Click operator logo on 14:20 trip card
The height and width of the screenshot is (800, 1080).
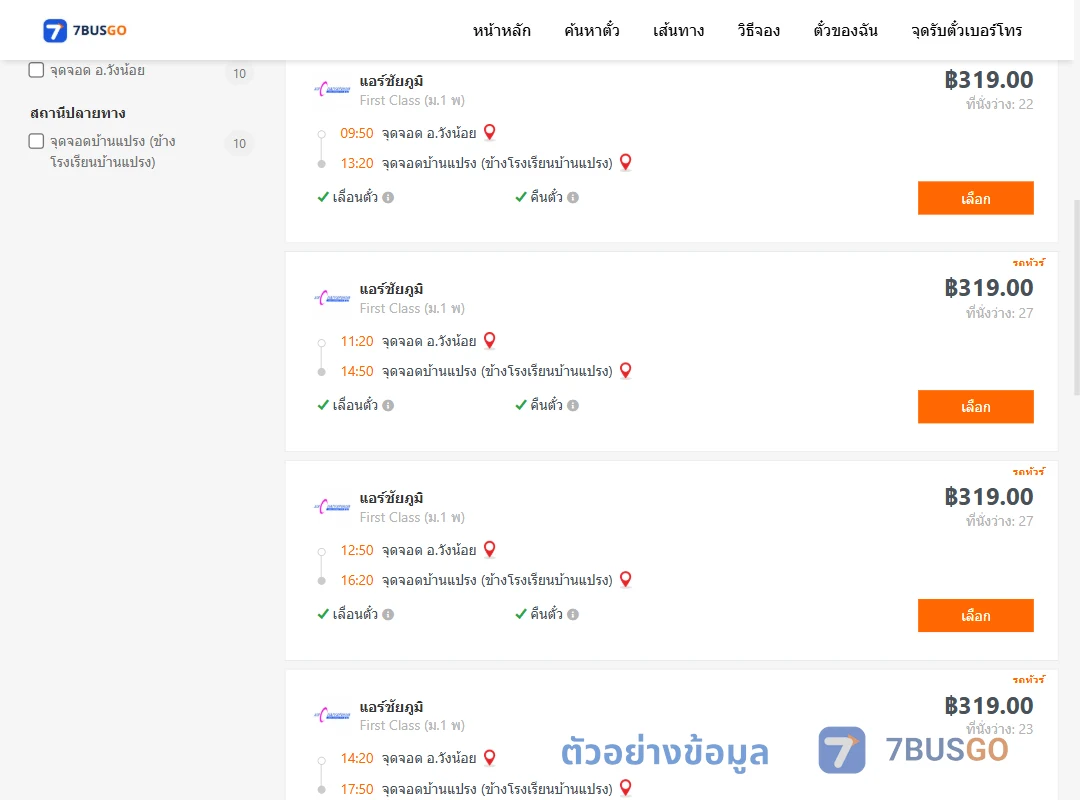click(333, 715)
